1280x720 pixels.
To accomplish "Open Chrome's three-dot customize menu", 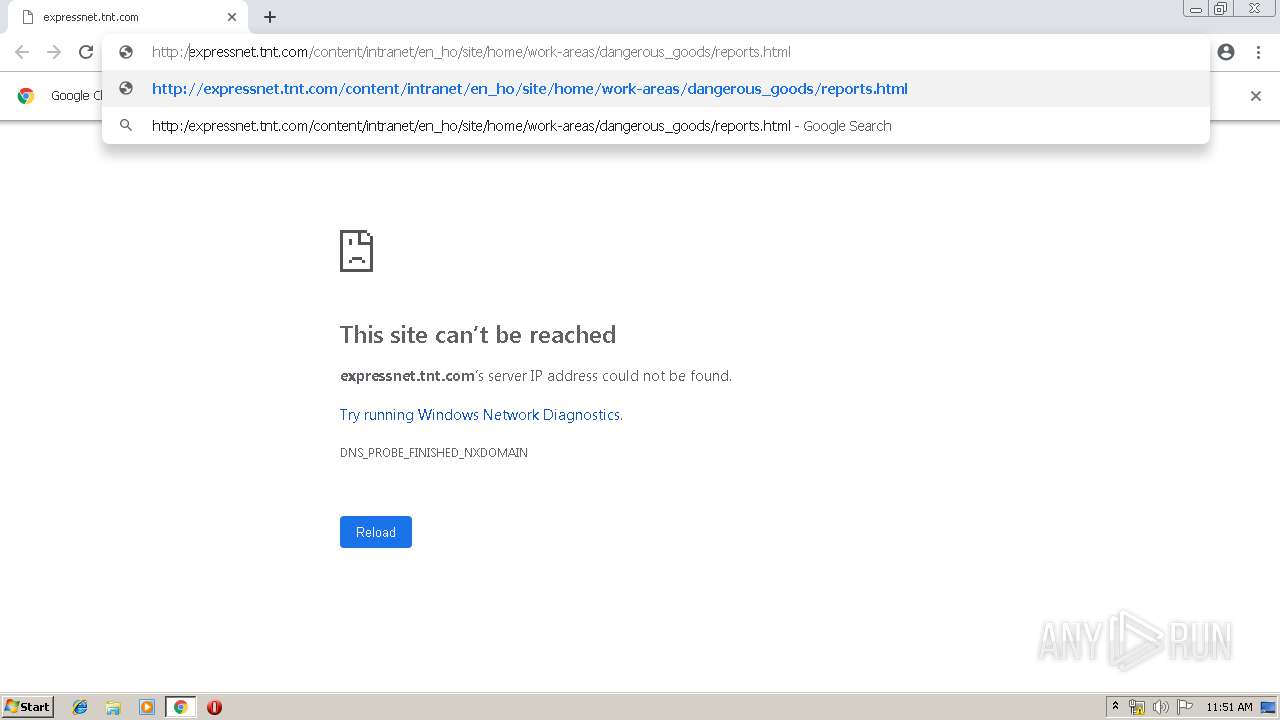I will point(1258,52).
